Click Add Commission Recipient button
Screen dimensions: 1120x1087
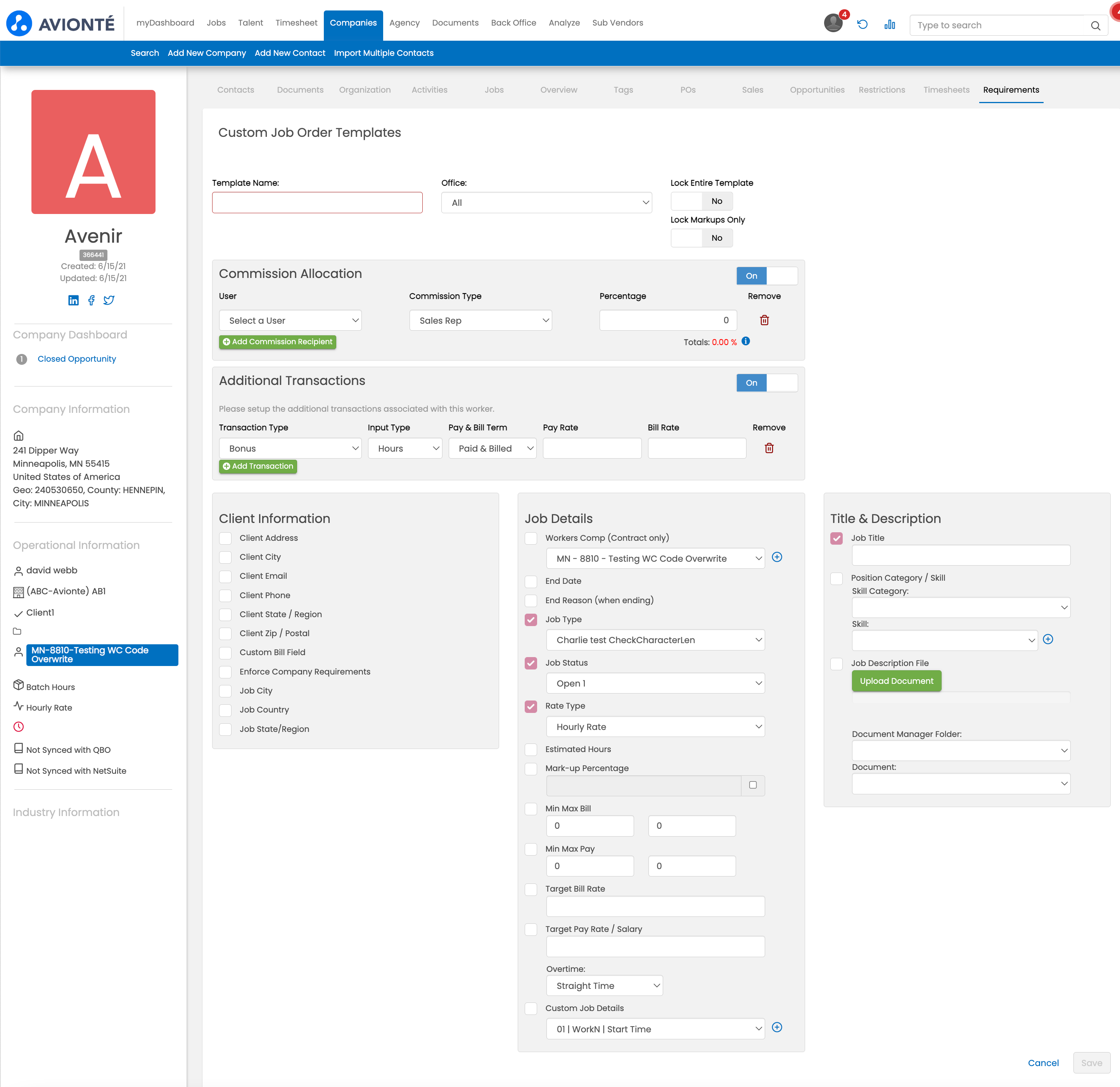(x=277, y=342)
